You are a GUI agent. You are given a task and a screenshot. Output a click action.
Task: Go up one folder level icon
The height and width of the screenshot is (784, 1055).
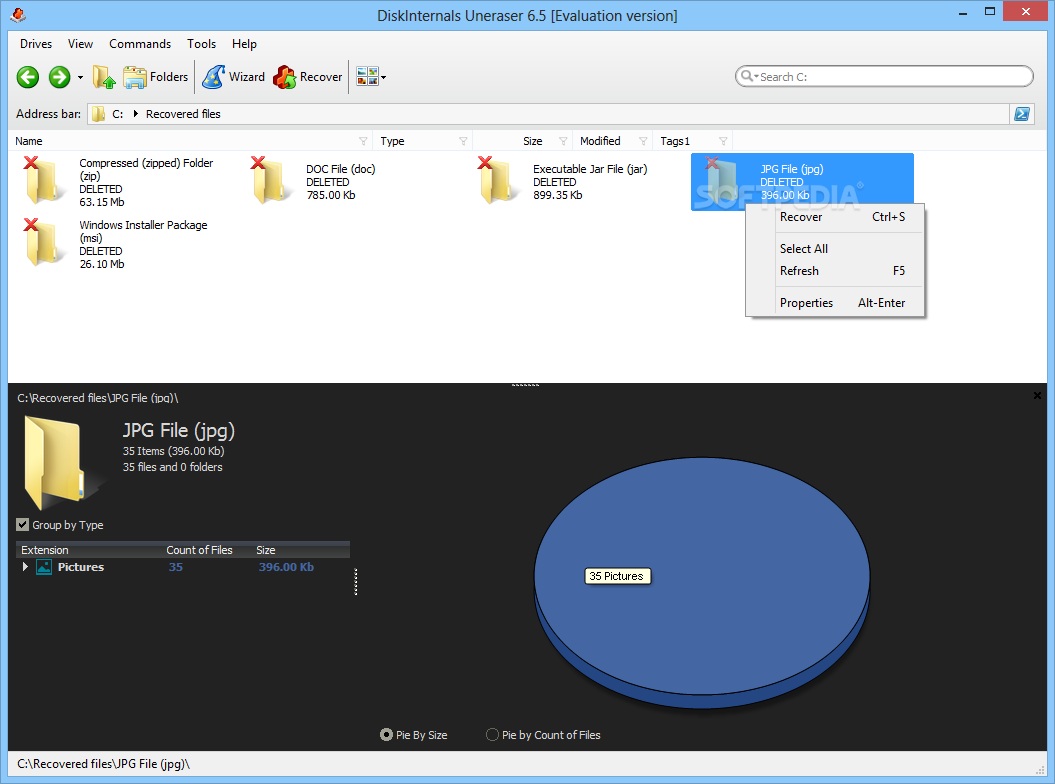click(104, 77)
